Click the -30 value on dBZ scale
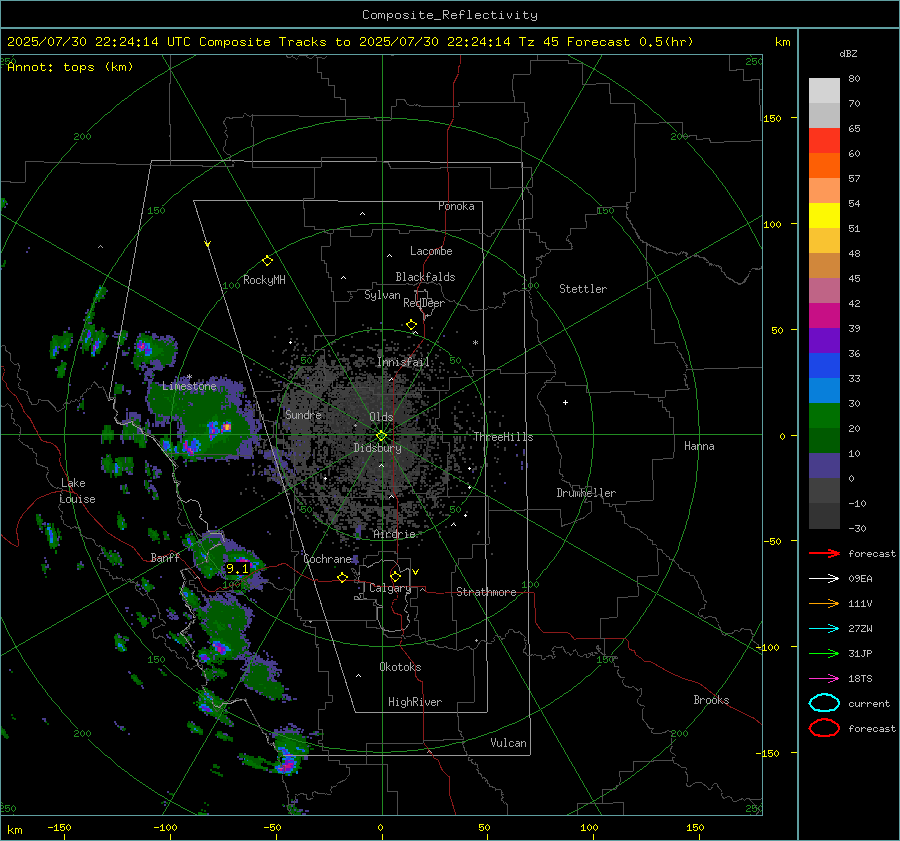This screenshot has height=841, width=900. pyautogui.click(x=858, y=528)
